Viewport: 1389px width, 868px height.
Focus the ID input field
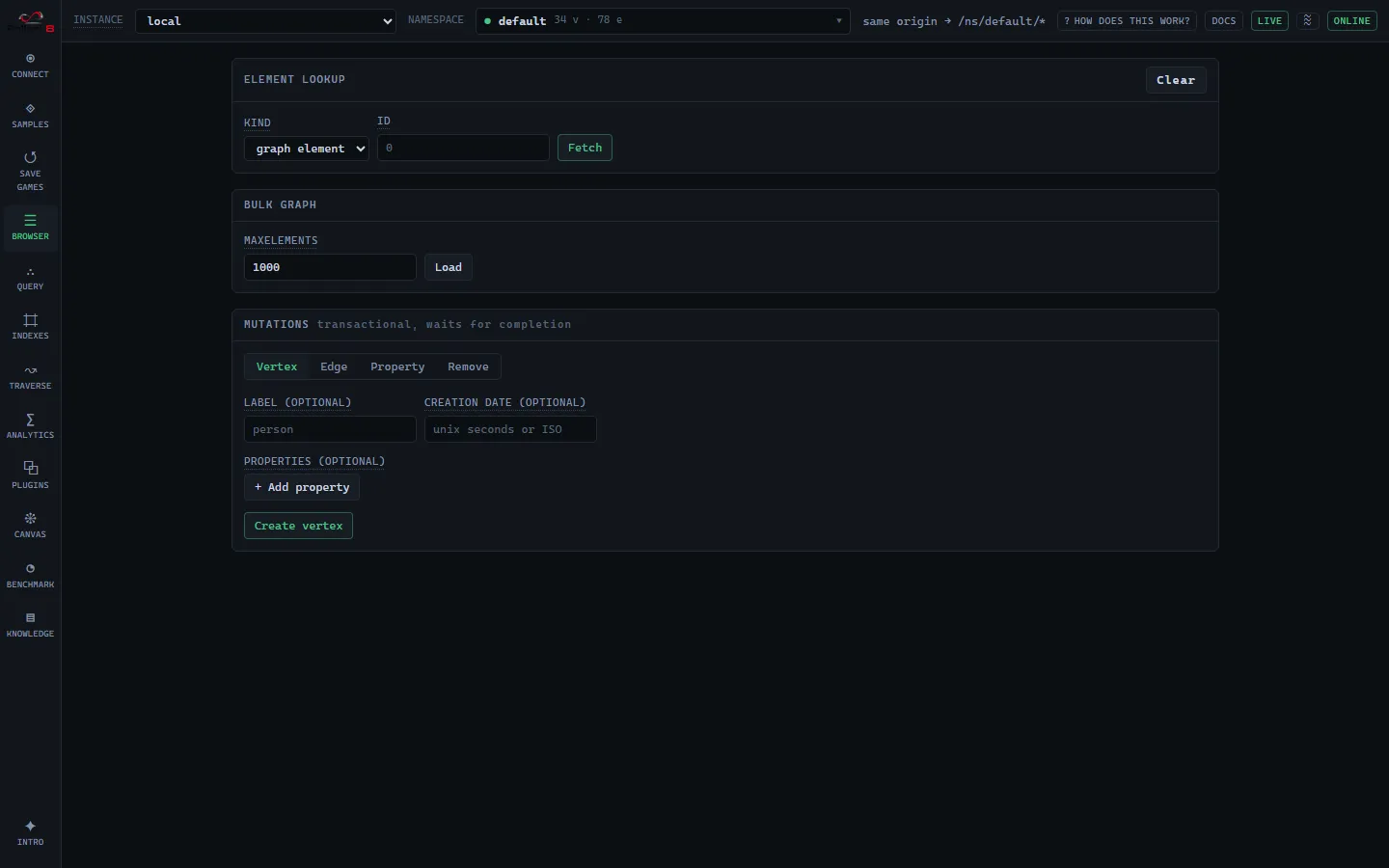(x=463, y=148)
